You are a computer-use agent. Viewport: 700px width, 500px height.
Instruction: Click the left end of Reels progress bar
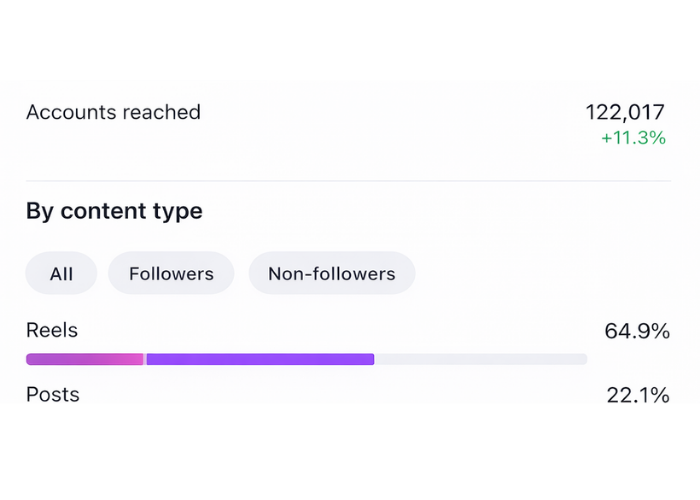(x=30, y=359)
